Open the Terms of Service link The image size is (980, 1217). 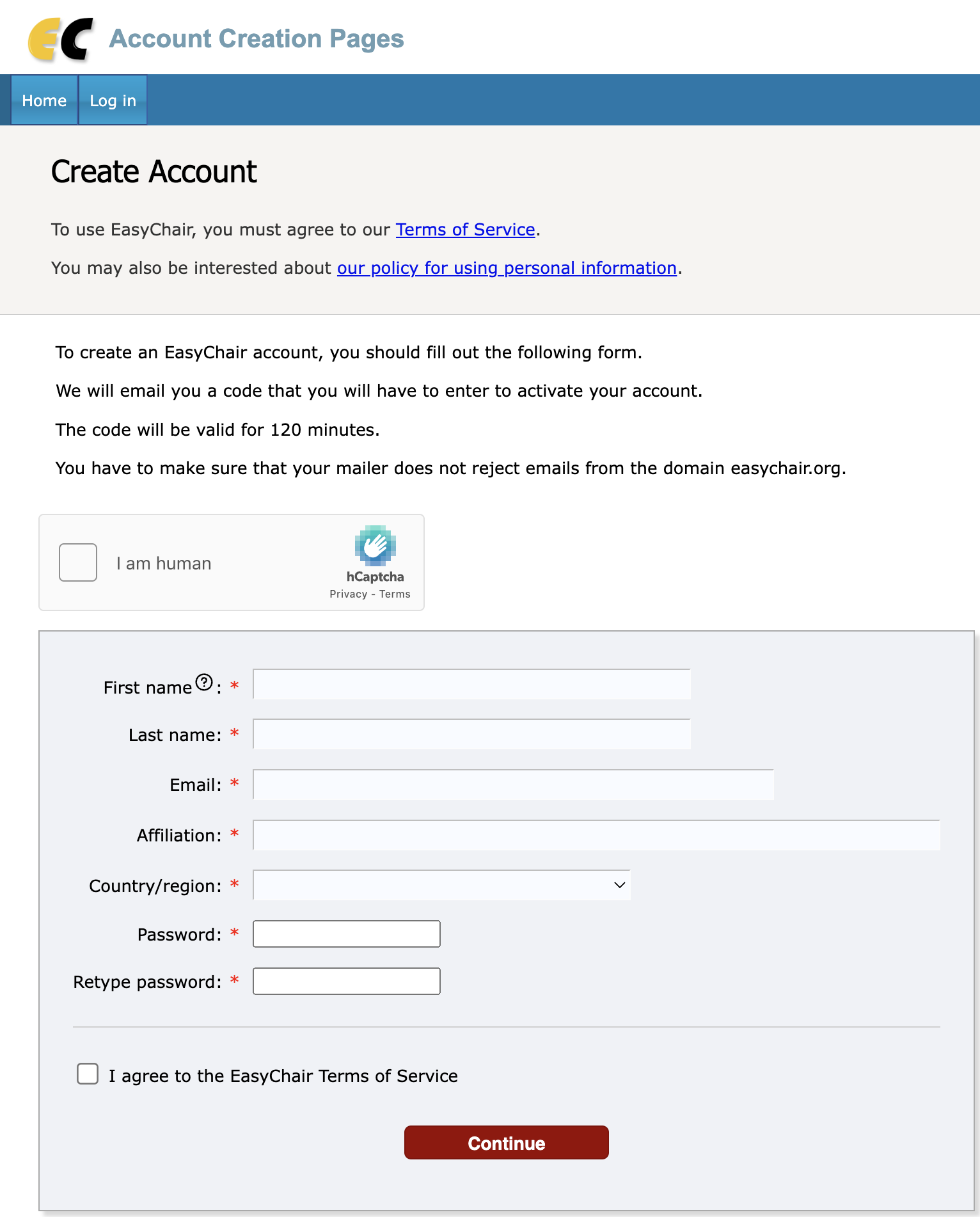click(x=465, y=230)
